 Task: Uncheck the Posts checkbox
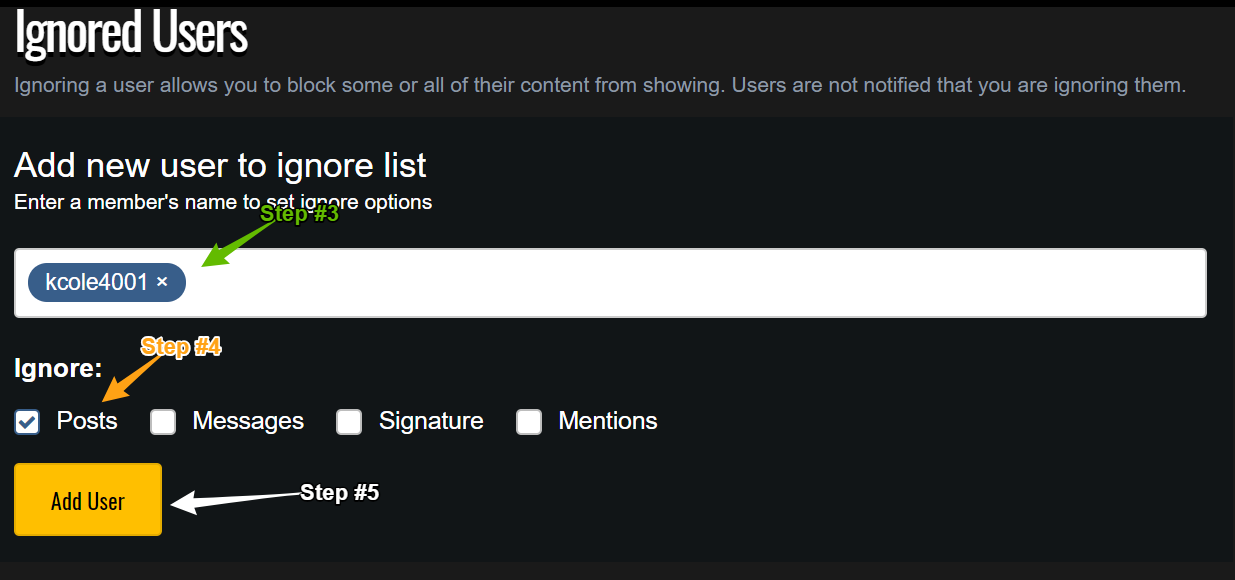pyautogui.click(x=27, y=422)
